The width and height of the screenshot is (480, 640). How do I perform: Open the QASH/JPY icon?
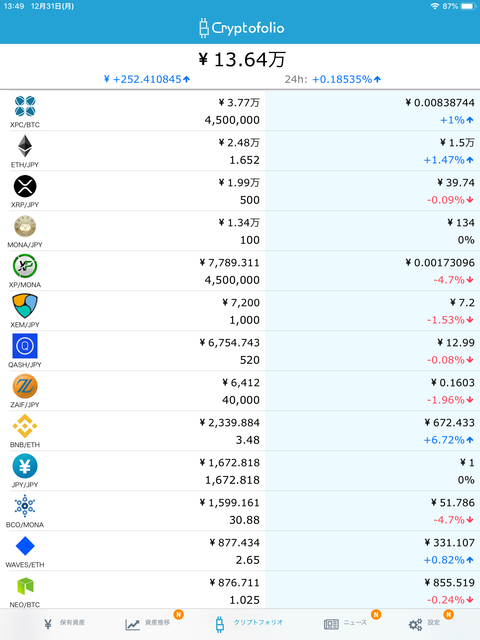click(25, 346)
